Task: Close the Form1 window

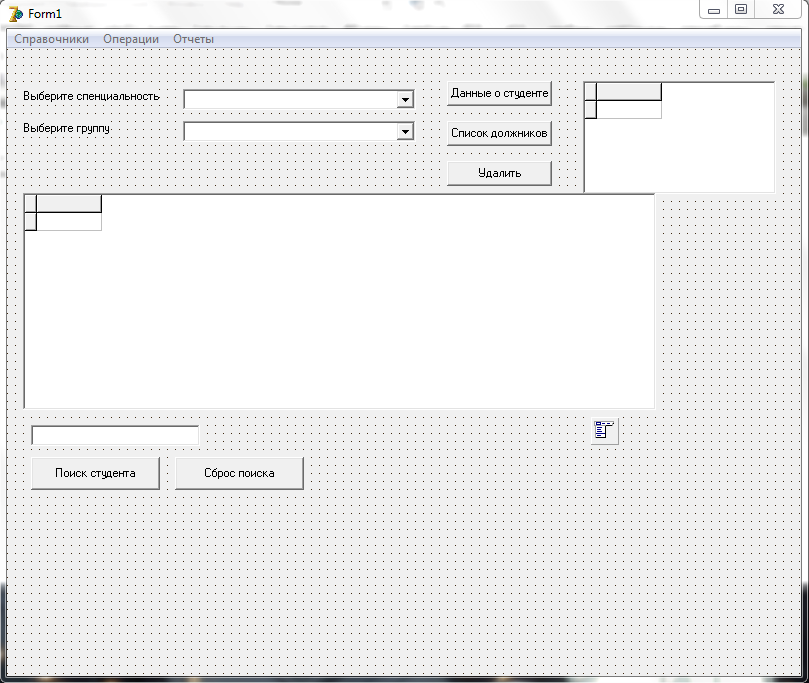Action: click(779, 10)
